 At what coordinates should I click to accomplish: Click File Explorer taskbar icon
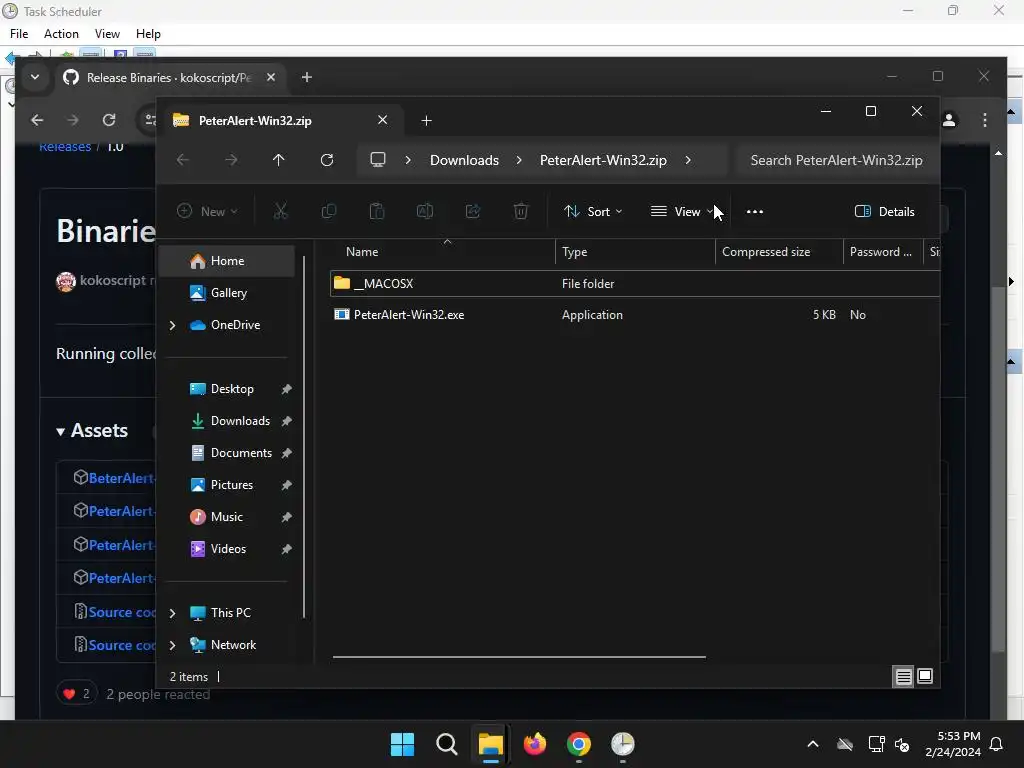(490, 744)
